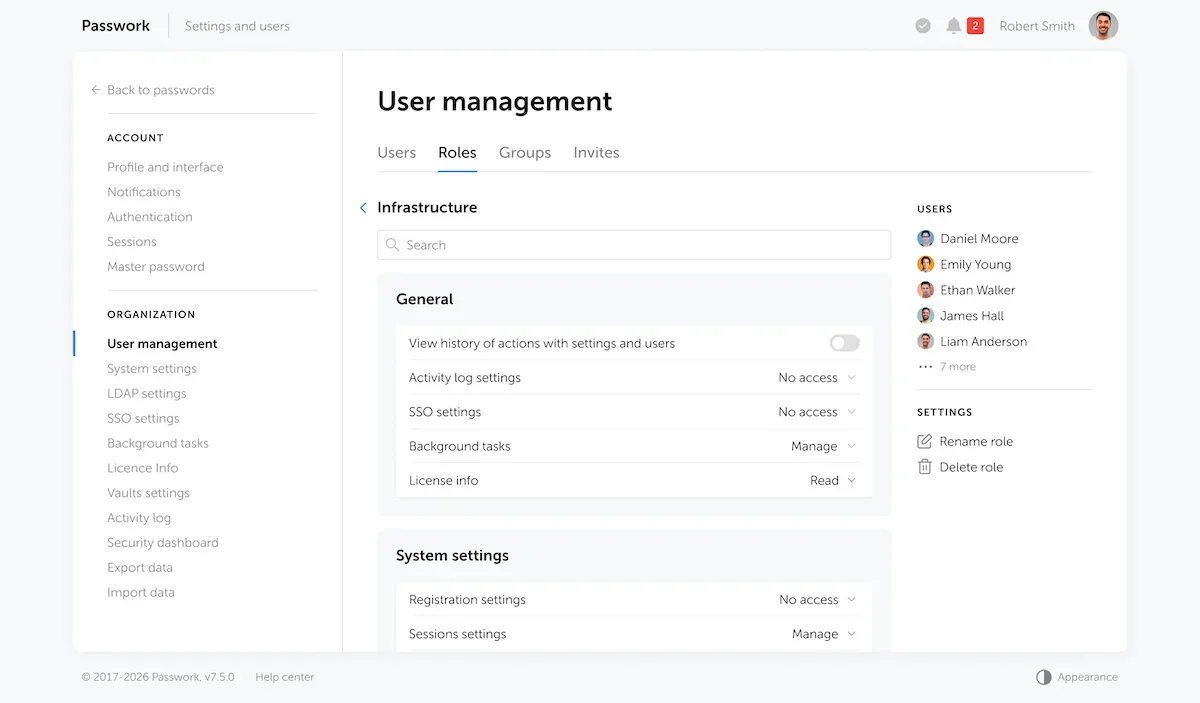The image size is (1200, 703).
Task: Click Liam Anderson's avatar
Action: pos(926,341)
